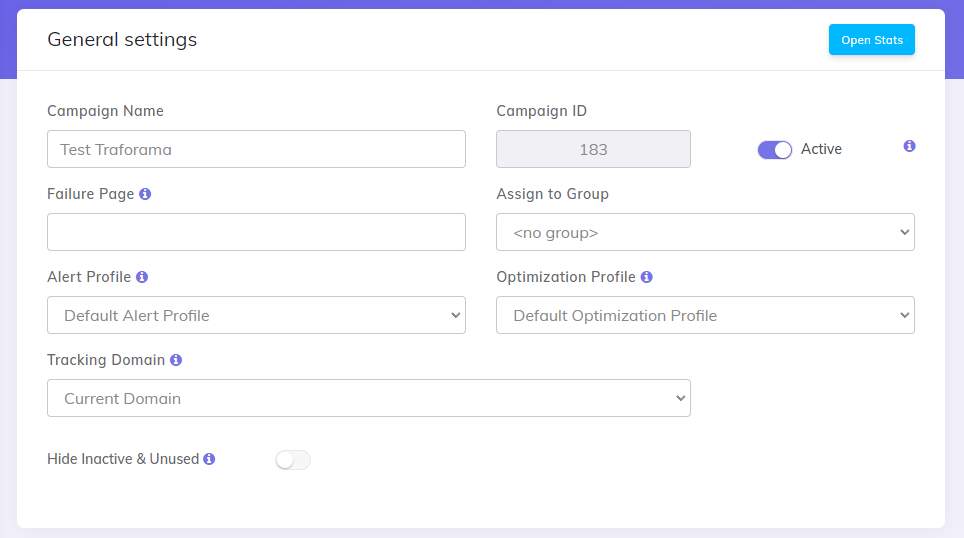Image resolution: width=964 pixels, height=538 pixels.
Task: Click the Campaign Name label
Action: 105,111
